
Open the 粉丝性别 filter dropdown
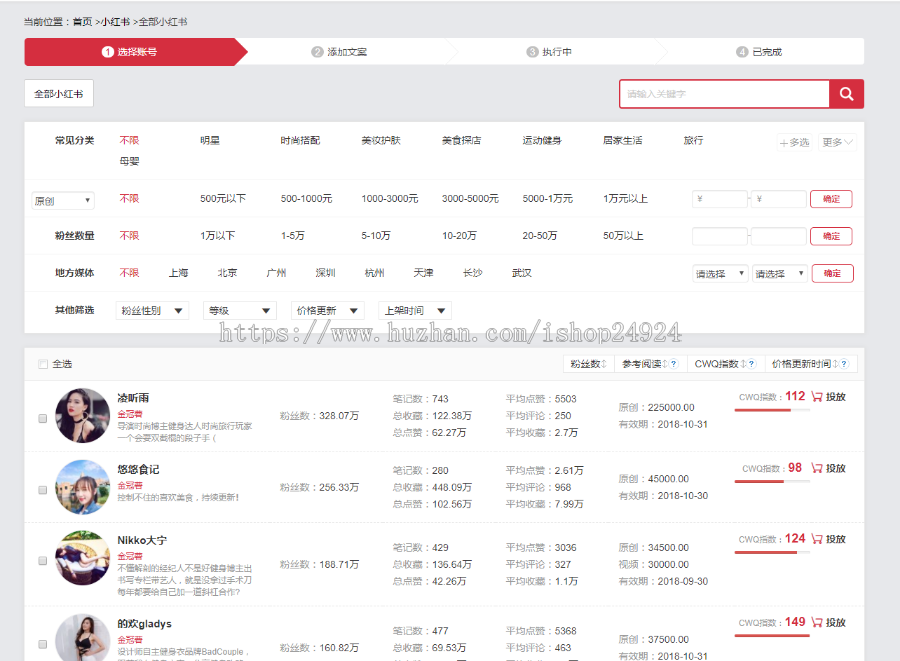click(152, 310)
